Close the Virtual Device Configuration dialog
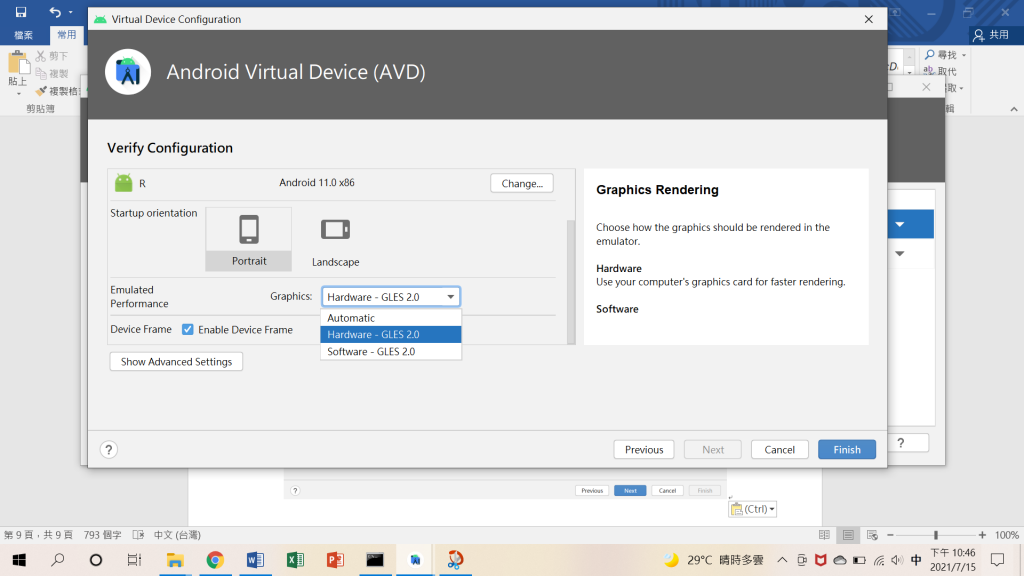This screenshot has height=576, width=1024. coord(869,19)
